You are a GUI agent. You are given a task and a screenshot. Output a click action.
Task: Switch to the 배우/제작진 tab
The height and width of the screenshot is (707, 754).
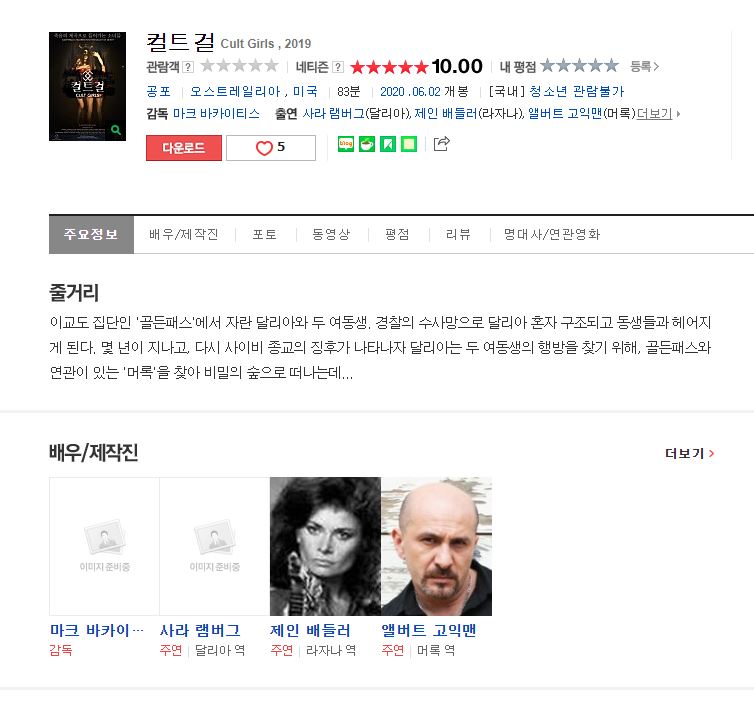click(184, 234)
